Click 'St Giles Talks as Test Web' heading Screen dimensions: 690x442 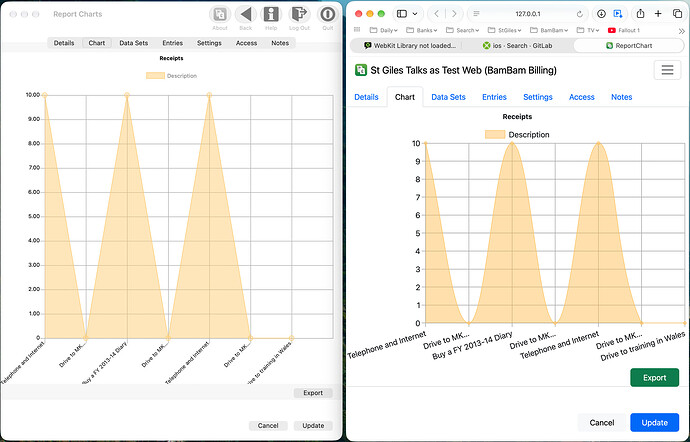click(x=463, y=70)
